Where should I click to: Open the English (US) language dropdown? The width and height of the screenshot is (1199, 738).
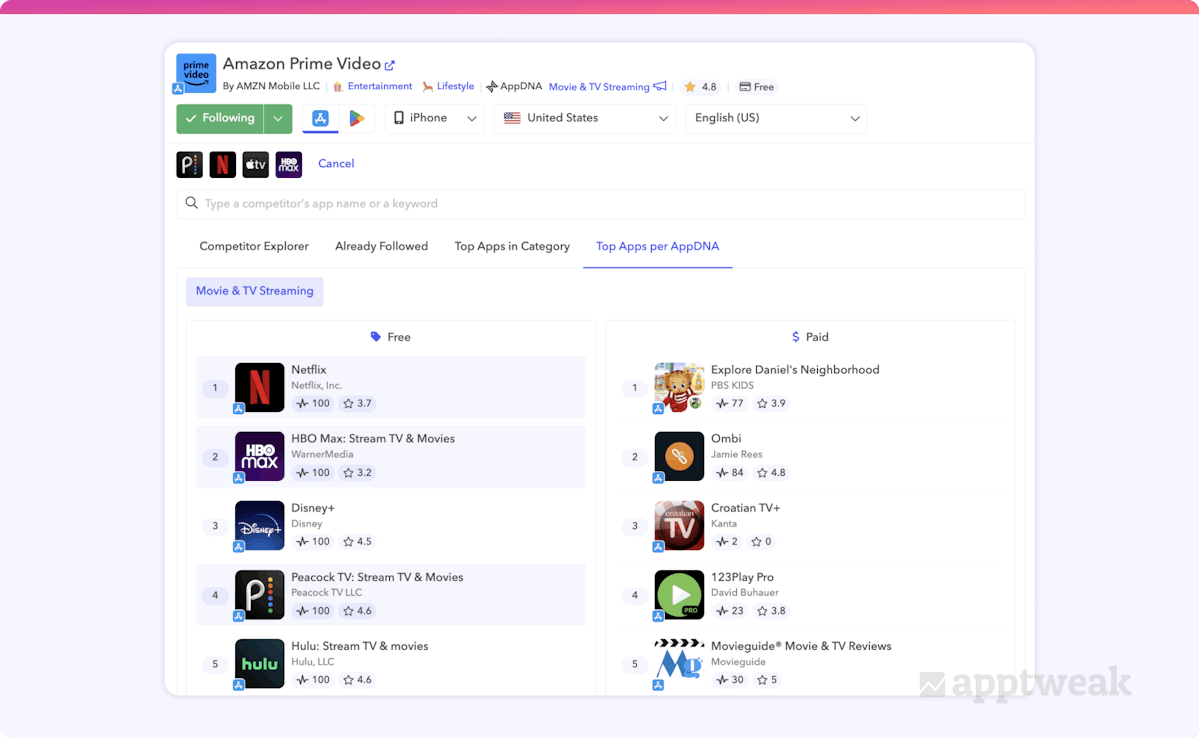pyautogui.click(x=776, y=118)
